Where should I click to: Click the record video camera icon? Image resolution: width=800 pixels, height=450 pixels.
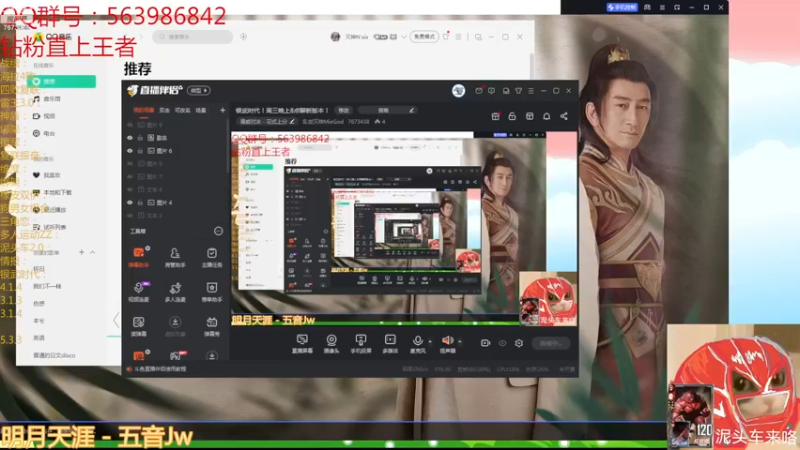pos(485,343)
